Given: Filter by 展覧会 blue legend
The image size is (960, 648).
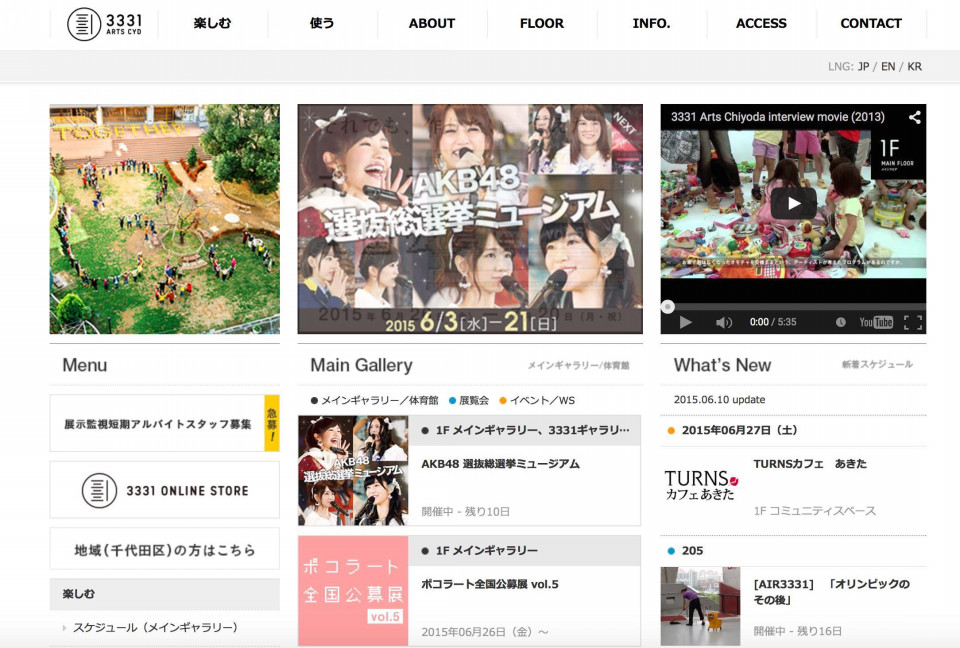Looking at the screenshot, I should 469,401.
